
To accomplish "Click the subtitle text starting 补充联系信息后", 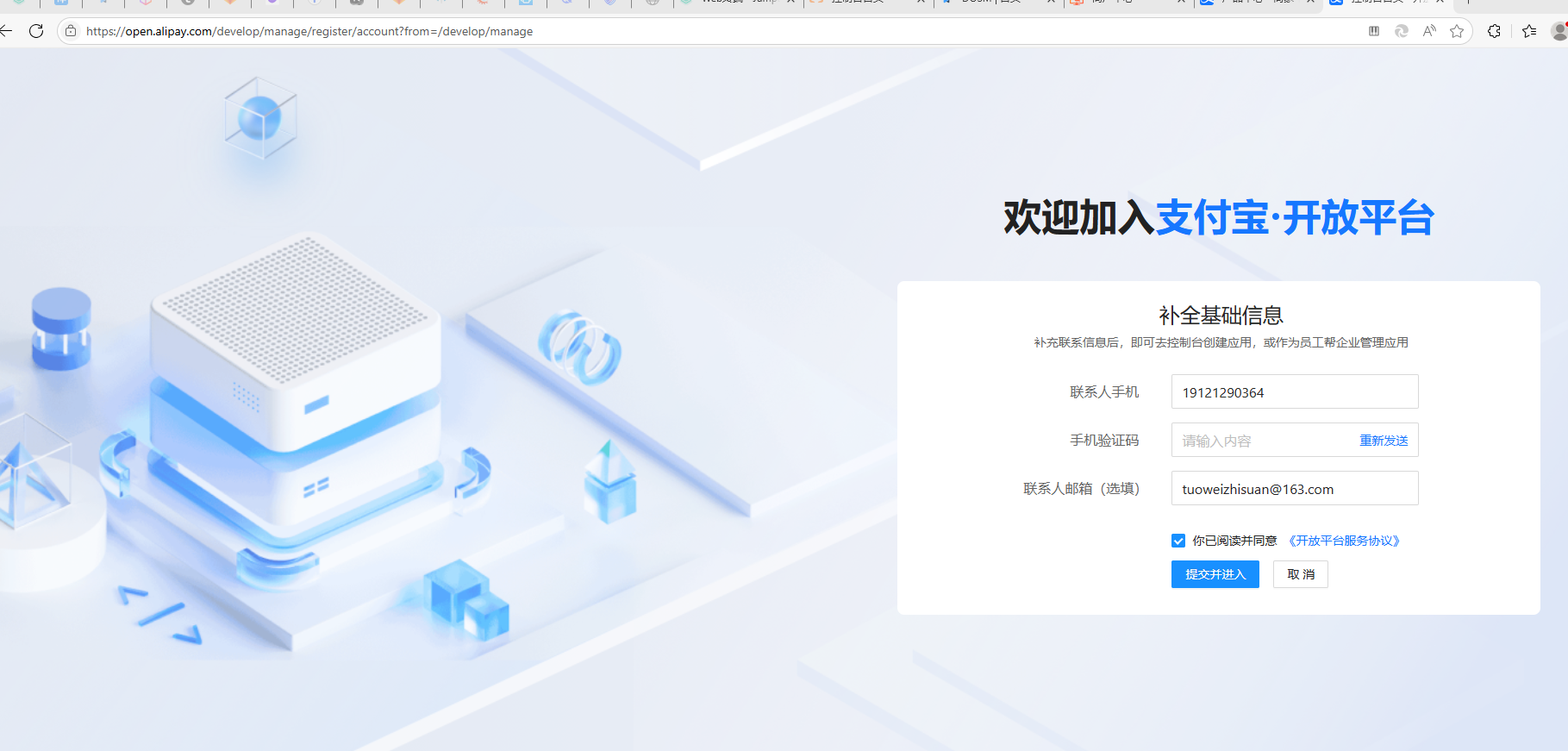I will [x=1221, y=342].
